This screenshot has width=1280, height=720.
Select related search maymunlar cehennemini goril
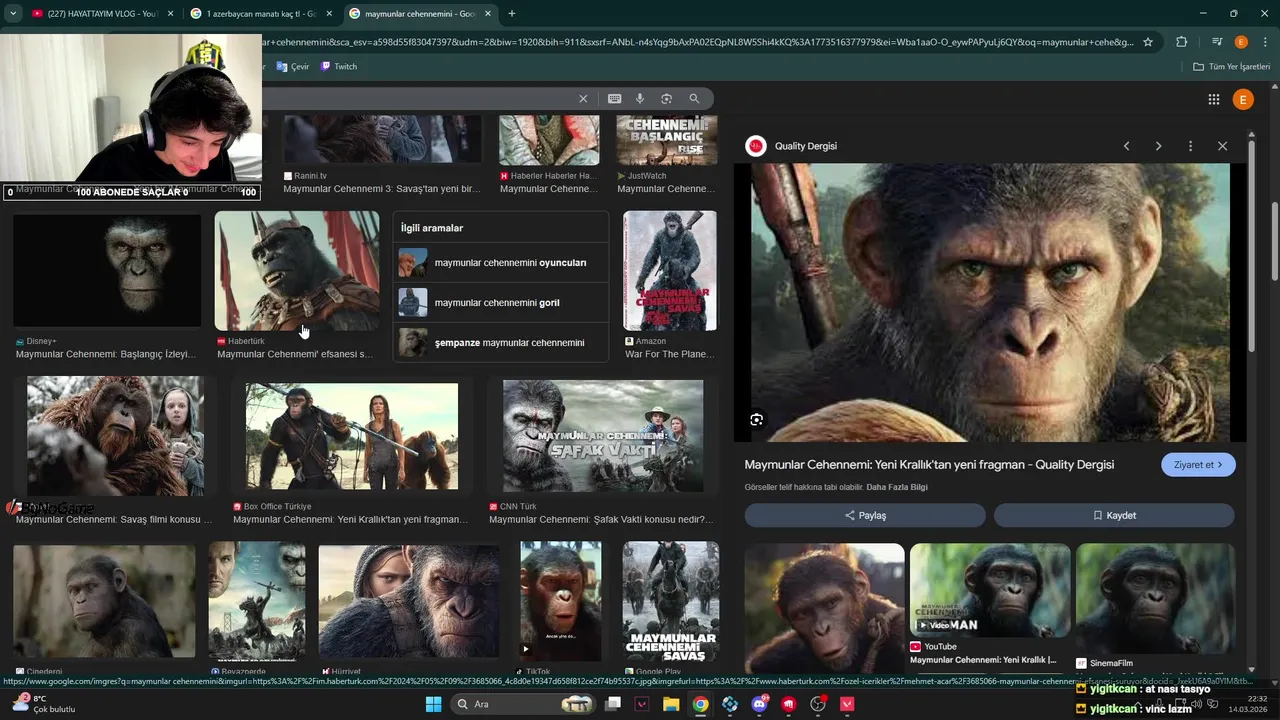[501, 303]
